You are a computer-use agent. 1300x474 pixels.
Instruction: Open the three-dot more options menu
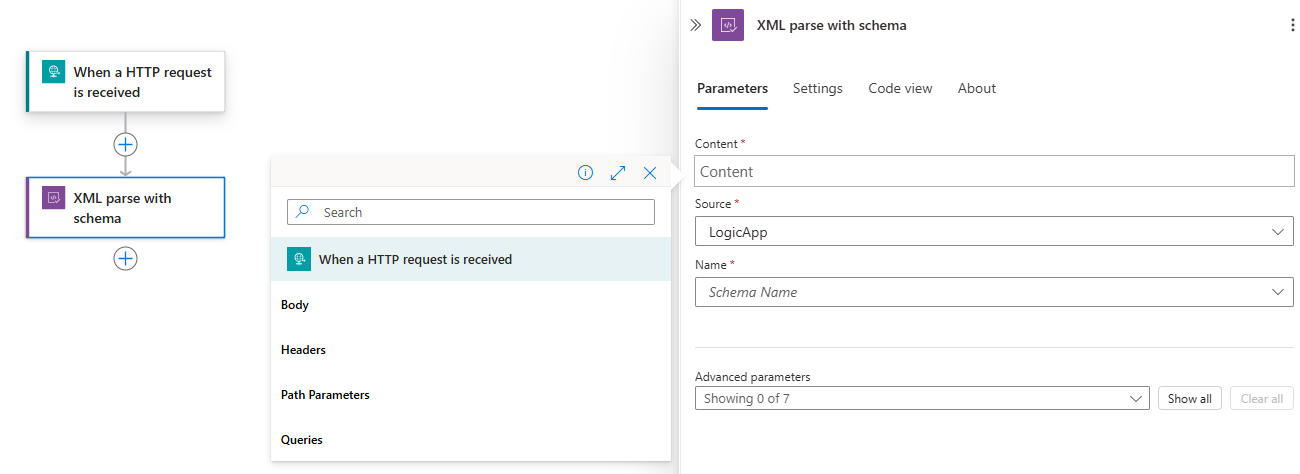pyautogui.click(x=1291, y=25)
